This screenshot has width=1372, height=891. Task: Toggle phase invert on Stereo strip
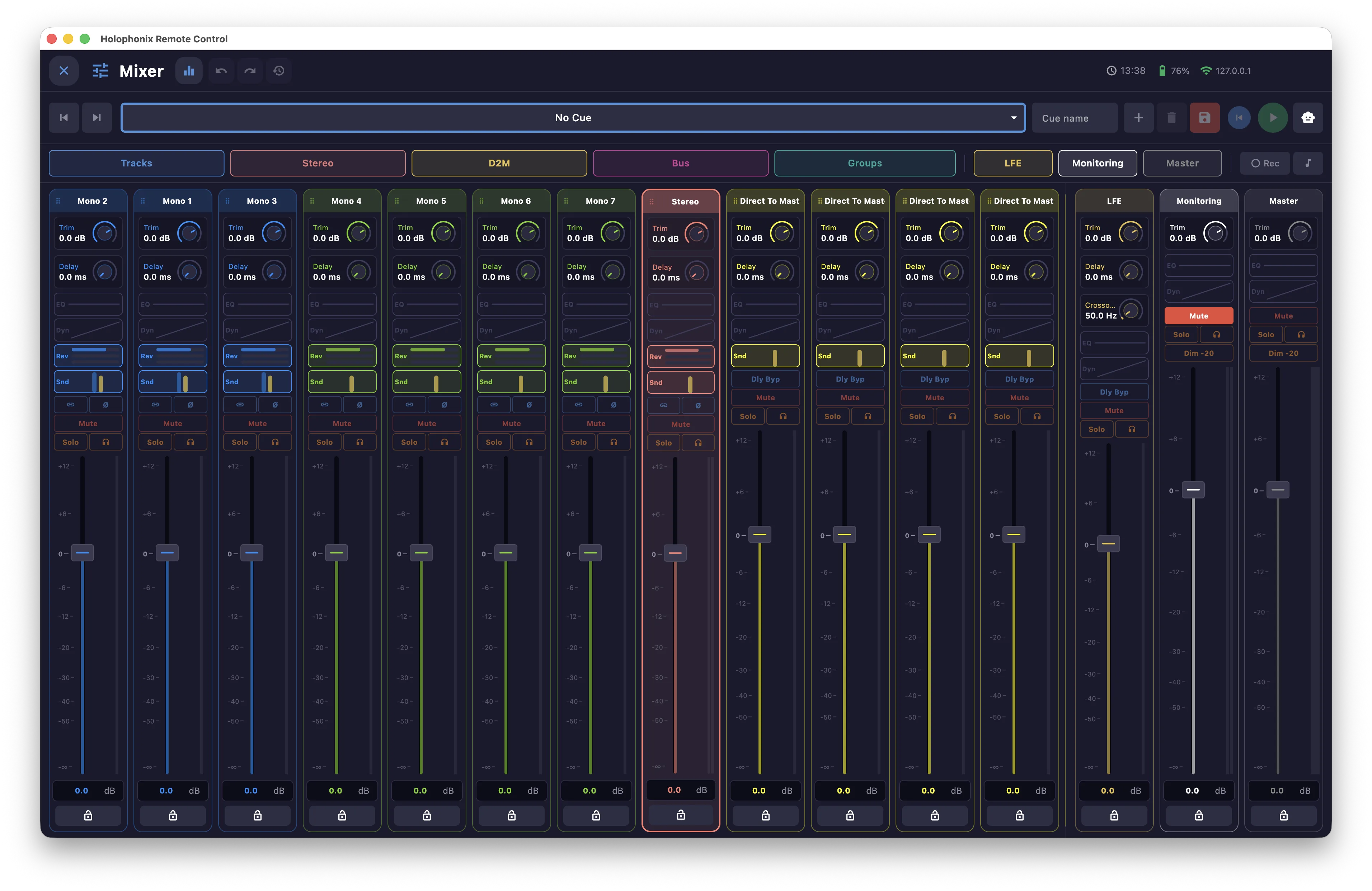tap(698, 405)
